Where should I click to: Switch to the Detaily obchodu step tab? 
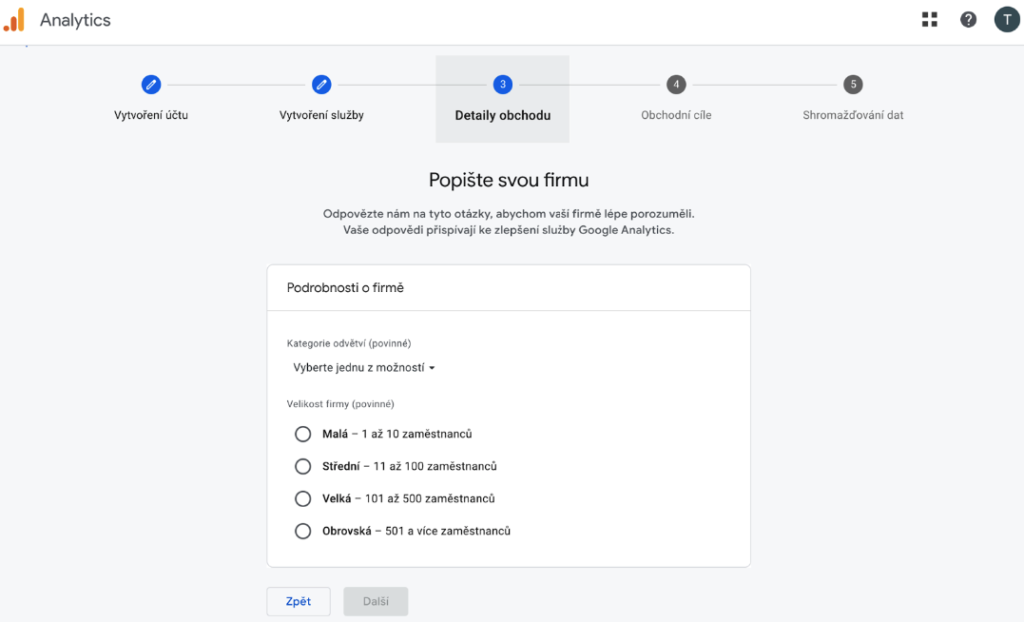(x=503, y=115)
